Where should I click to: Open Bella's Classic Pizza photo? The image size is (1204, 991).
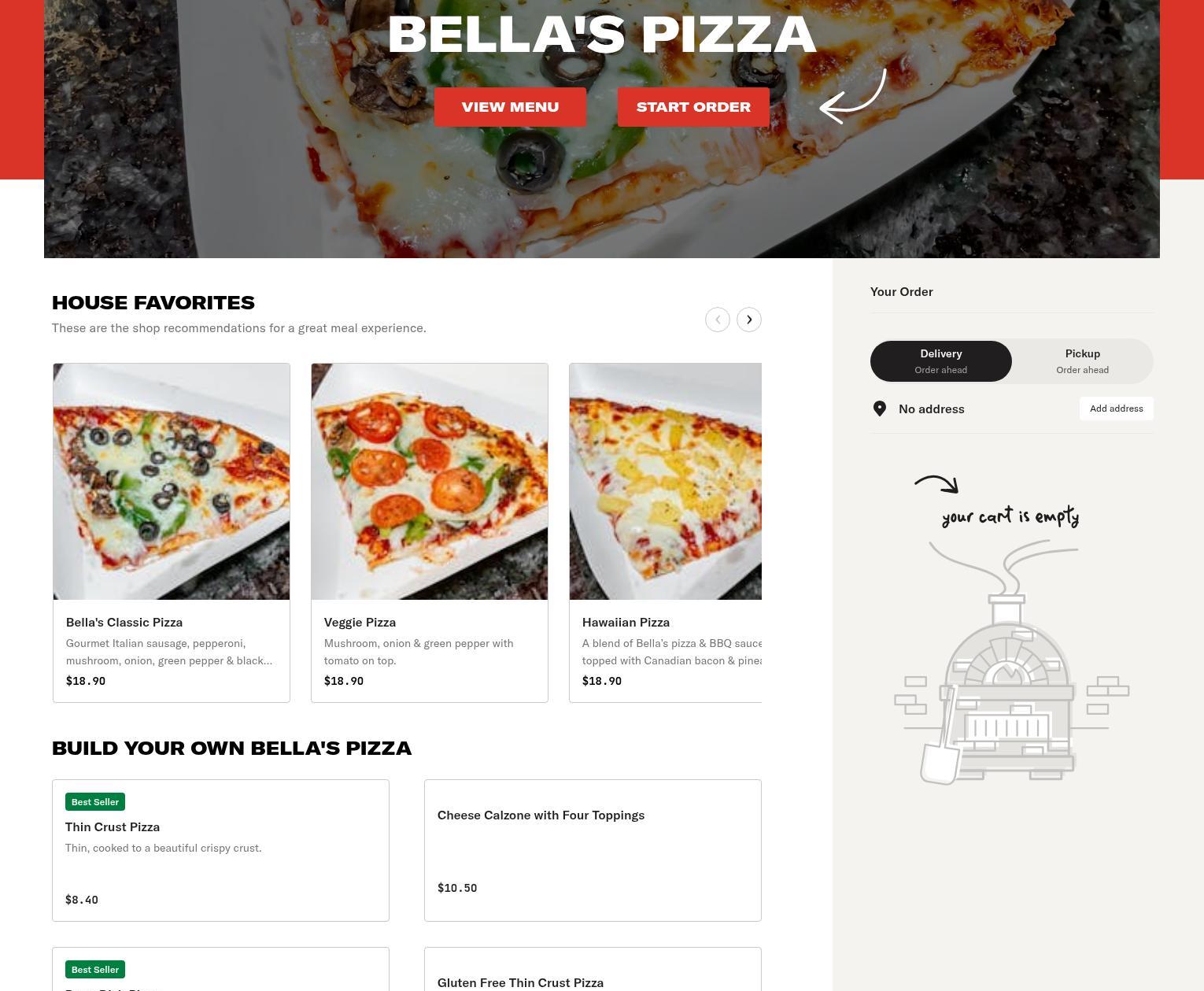pos(172,482)
